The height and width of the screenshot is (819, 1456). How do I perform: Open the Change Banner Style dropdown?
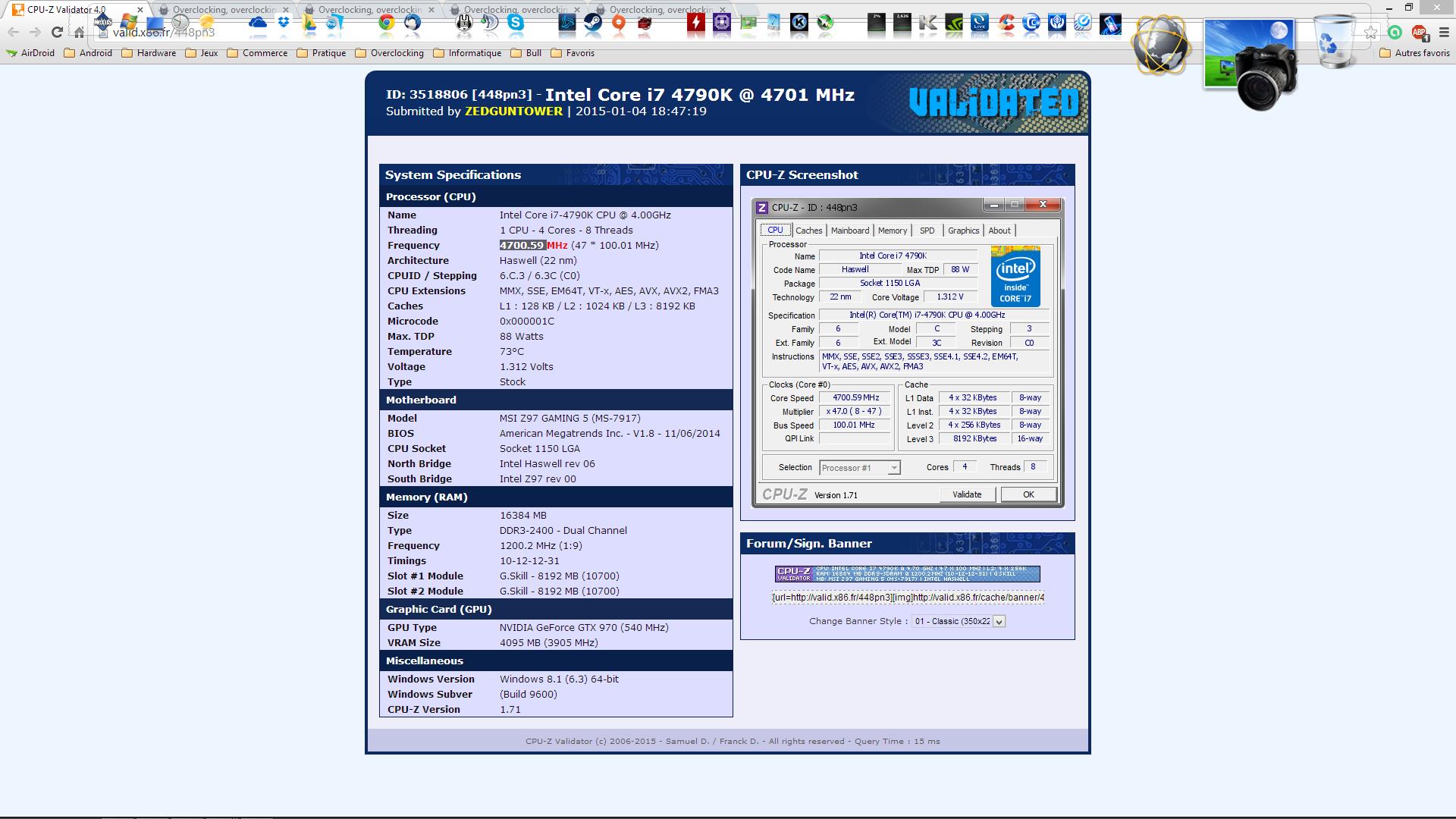[x=959, y=621]
